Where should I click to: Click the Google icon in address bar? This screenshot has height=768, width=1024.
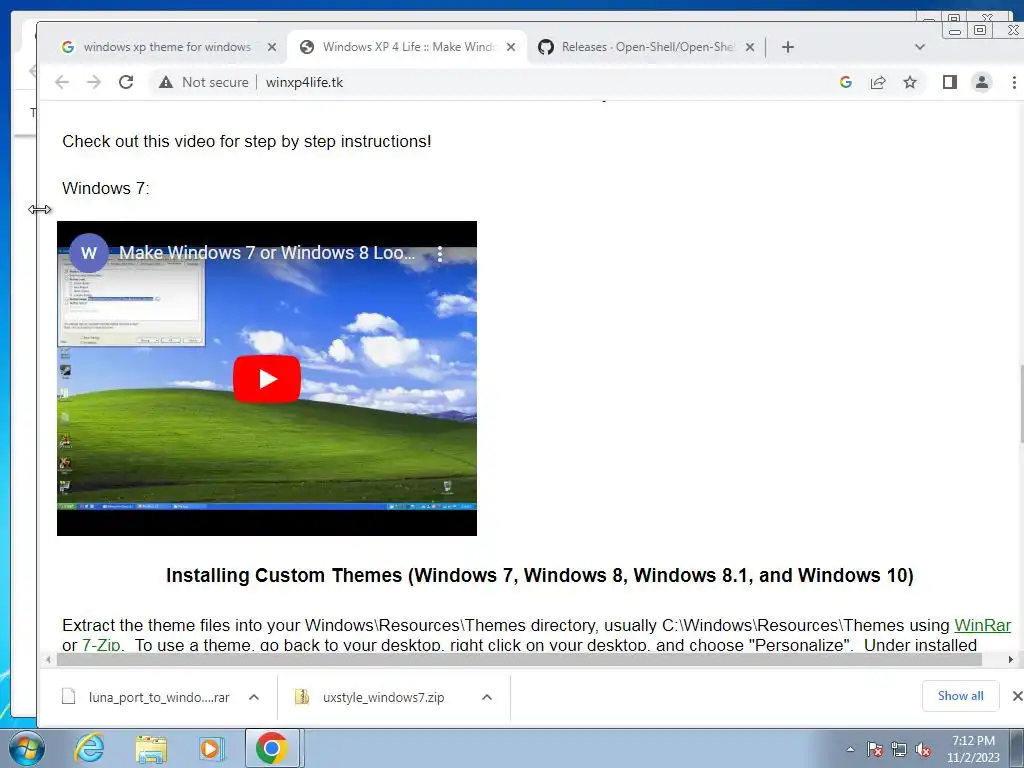[x=846, y=82]
